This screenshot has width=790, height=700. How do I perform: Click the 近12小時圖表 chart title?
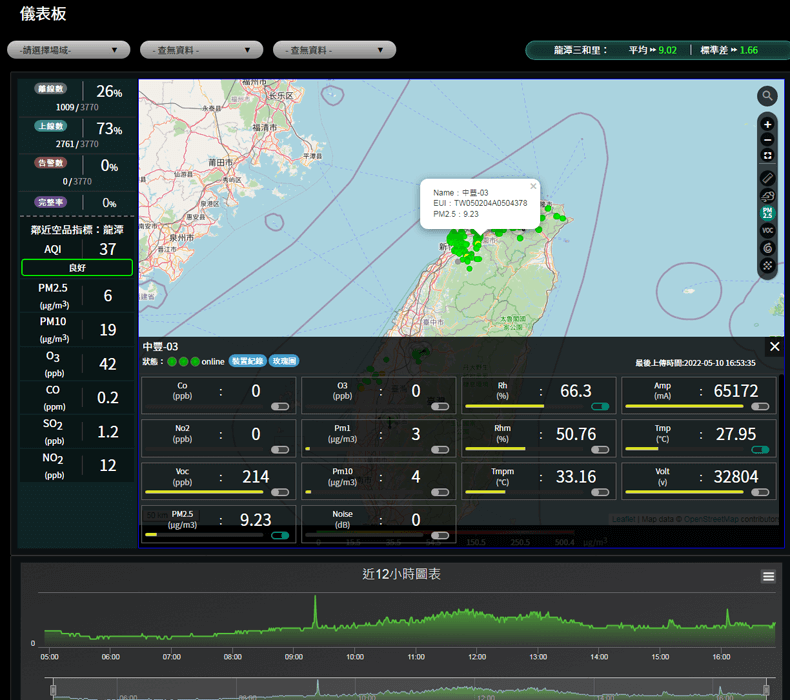[402, 574]
